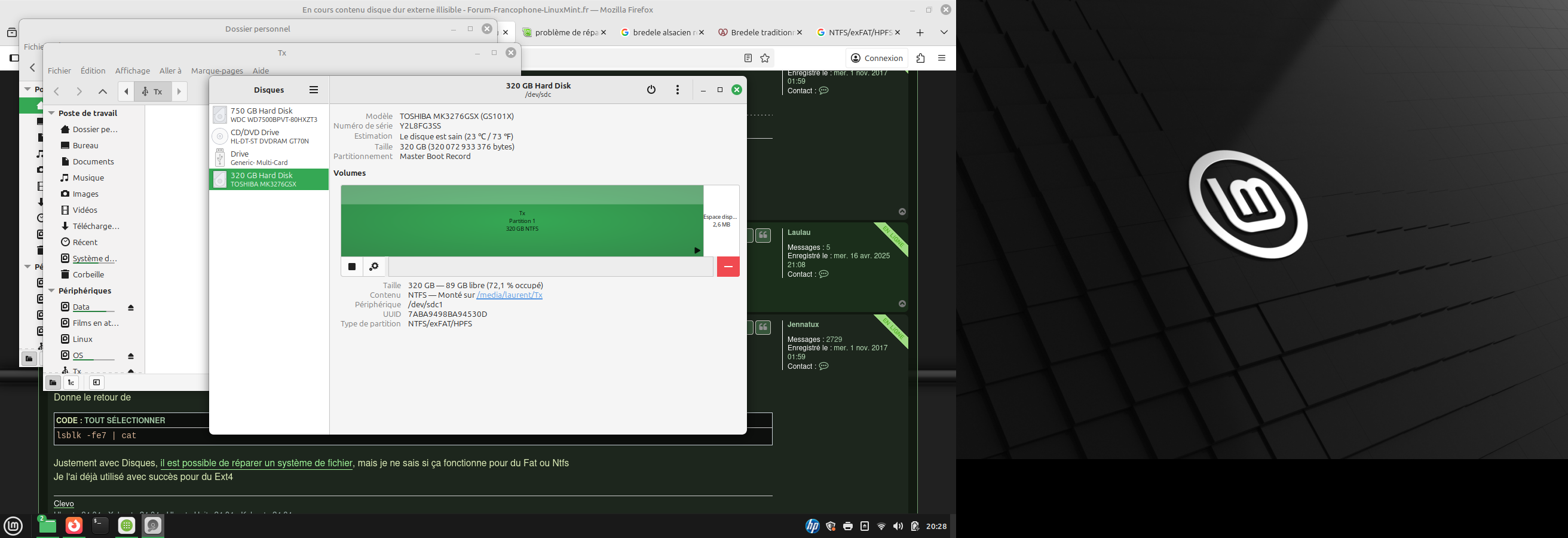Toggle the file manager tree view button
Image resolution: width=1568 pixels, height=538 pixels.
click(x=71, y=382)
